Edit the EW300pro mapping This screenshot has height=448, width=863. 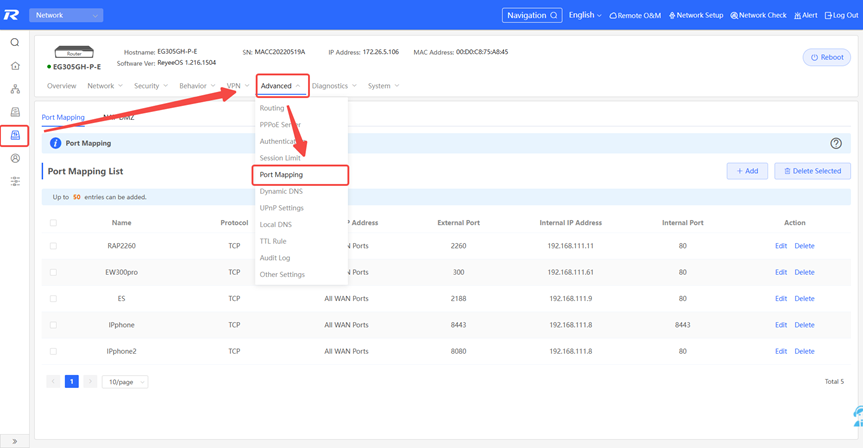(x=781, y=272)
